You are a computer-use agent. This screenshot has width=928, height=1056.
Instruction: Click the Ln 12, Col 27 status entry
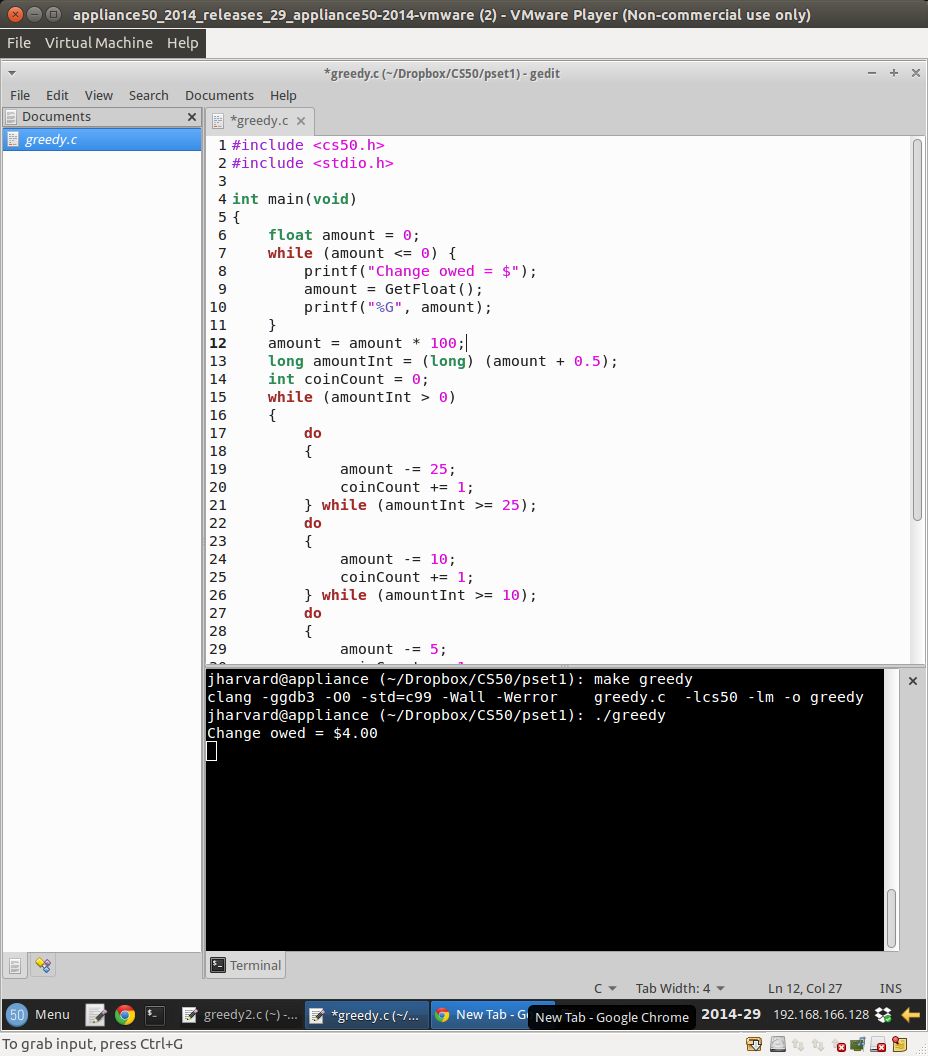point(805,988)
